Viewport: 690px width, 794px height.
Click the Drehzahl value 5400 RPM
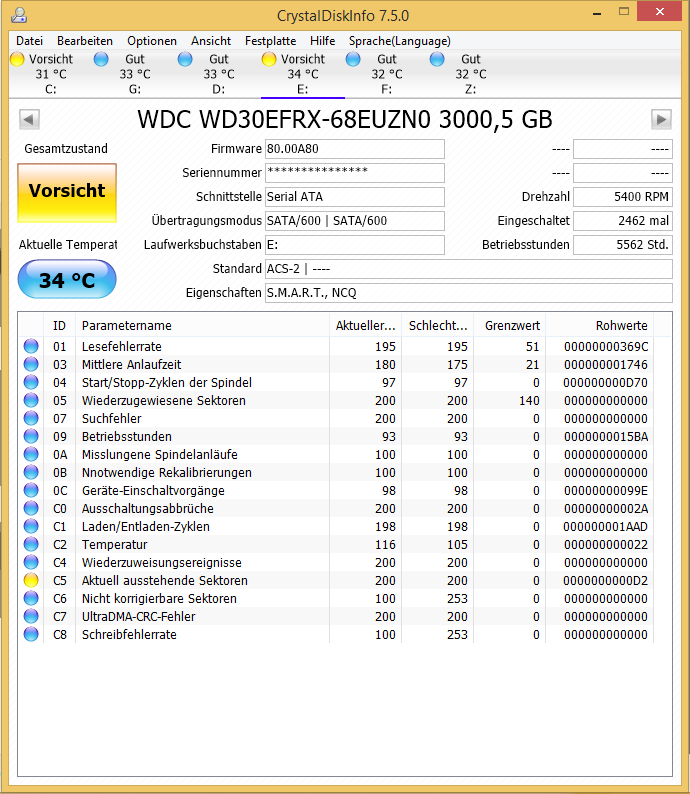(623, 196)
